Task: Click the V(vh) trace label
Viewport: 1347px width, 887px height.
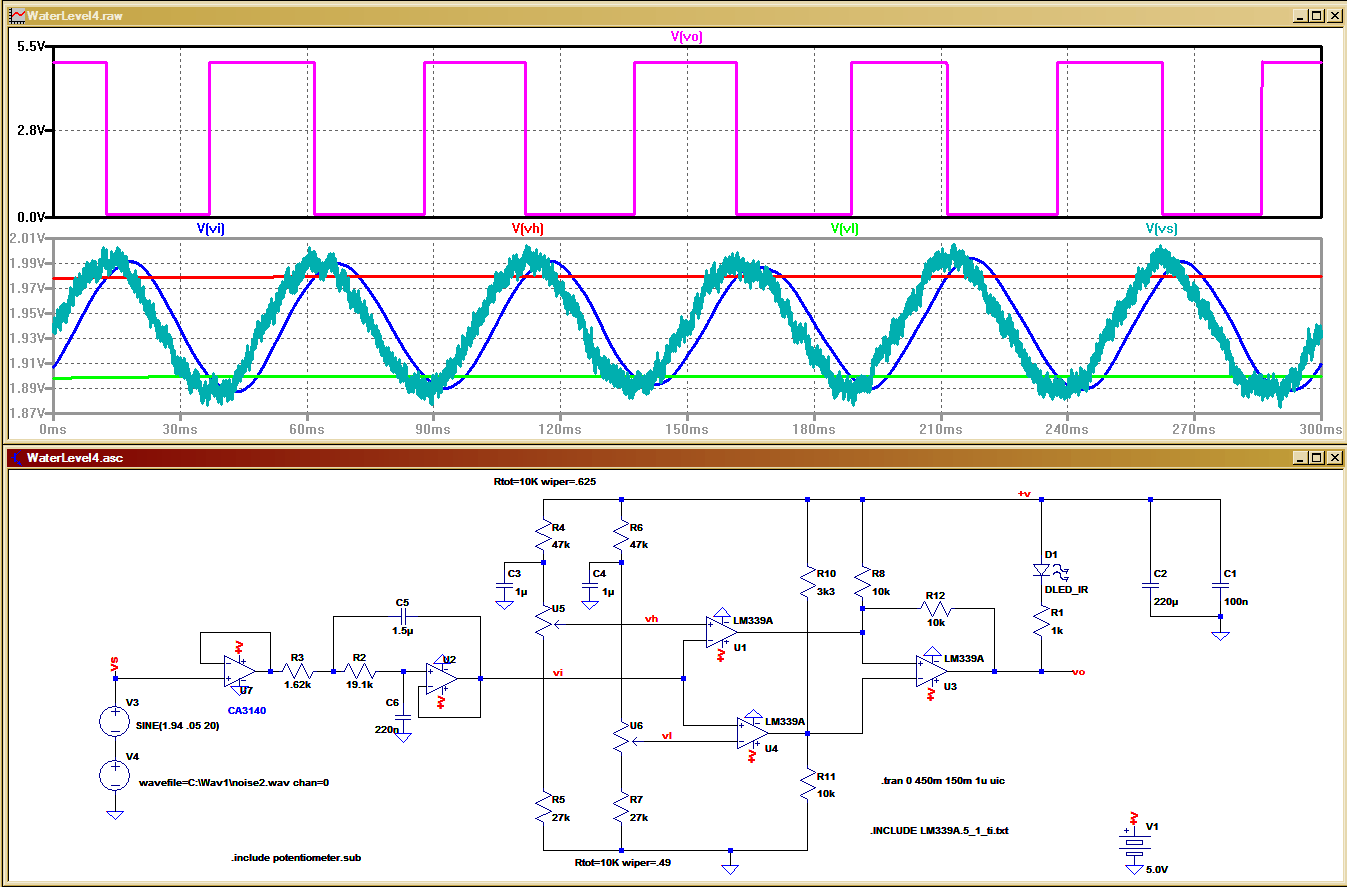Action: 528,228
